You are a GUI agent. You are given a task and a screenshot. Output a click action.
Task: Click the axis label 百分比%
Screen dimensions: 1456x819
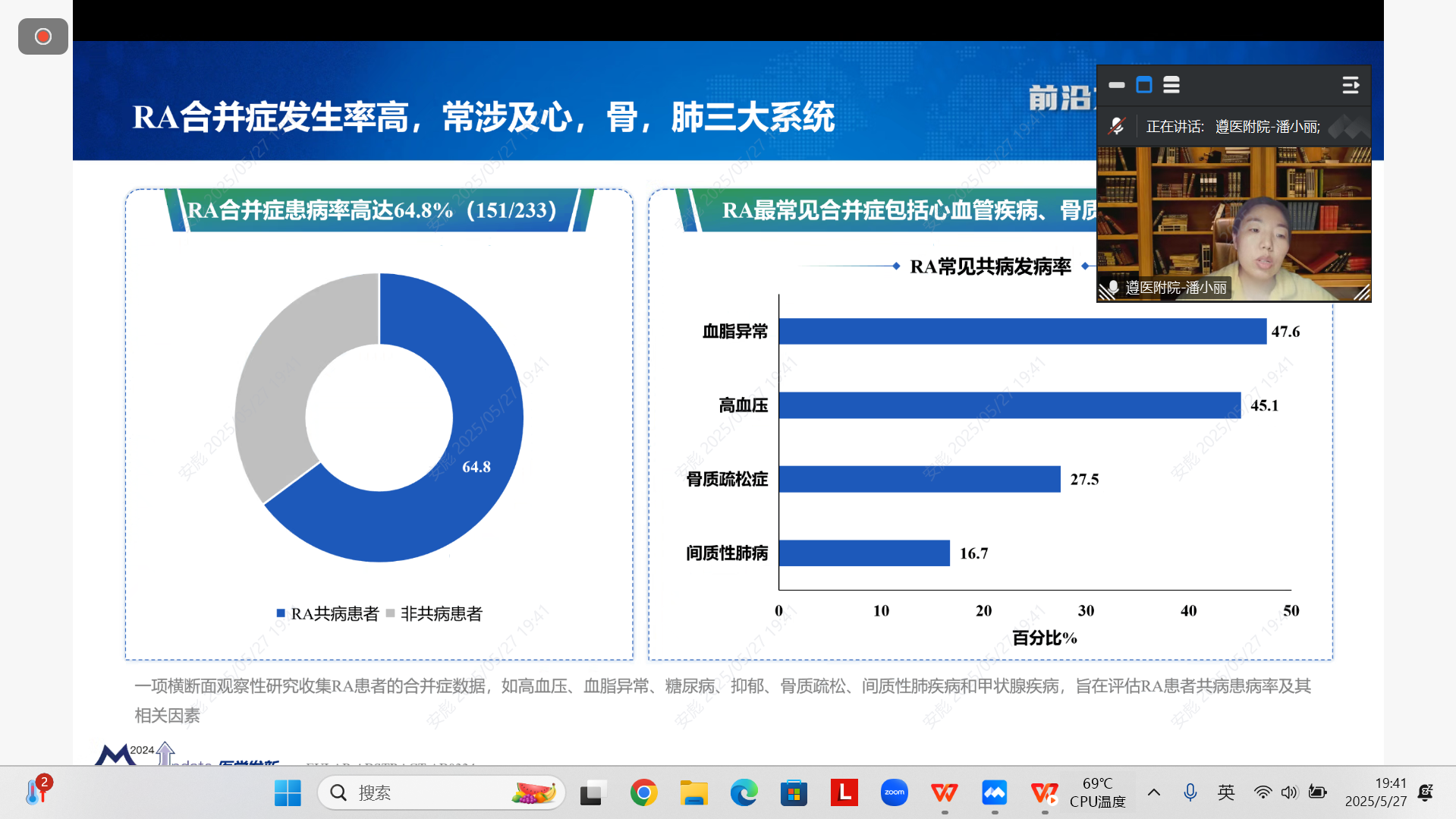click(1045, 638)
